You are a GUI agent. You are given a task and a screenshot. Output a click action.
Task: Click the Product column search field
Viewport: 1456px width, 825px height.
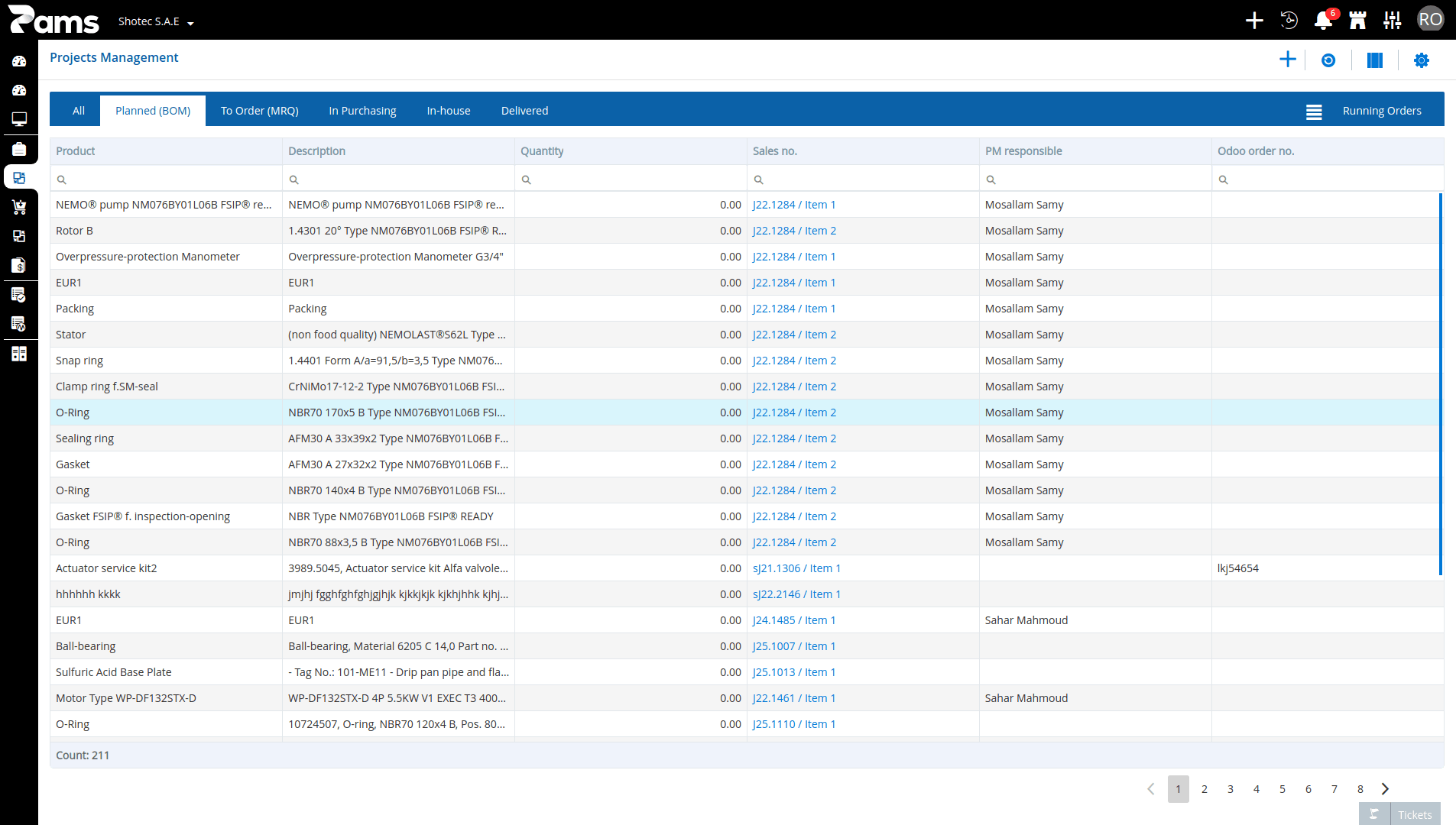[166, 180]
